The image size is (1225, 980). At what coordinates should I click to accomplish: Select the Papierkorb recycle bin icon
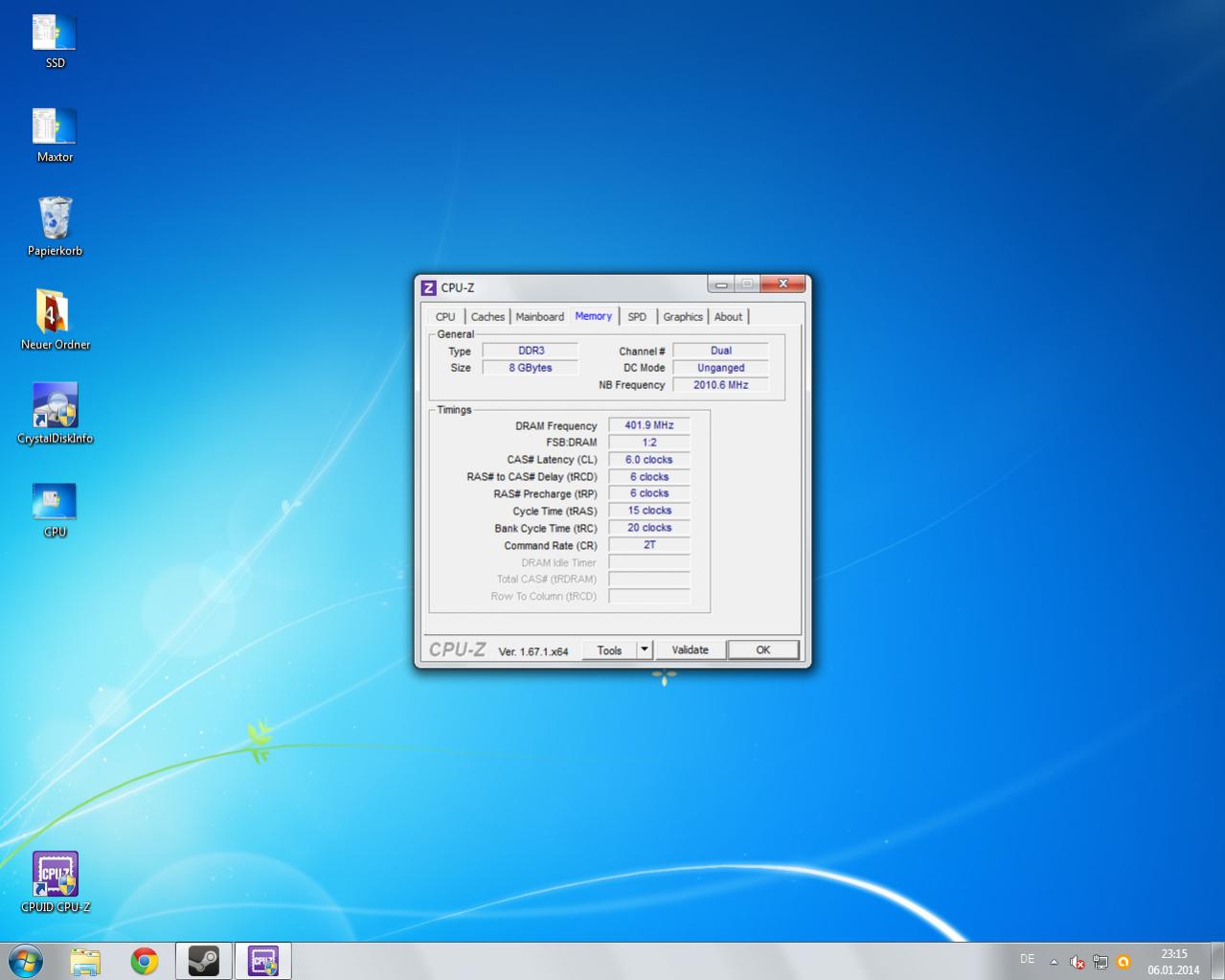(x=55, y=227)
